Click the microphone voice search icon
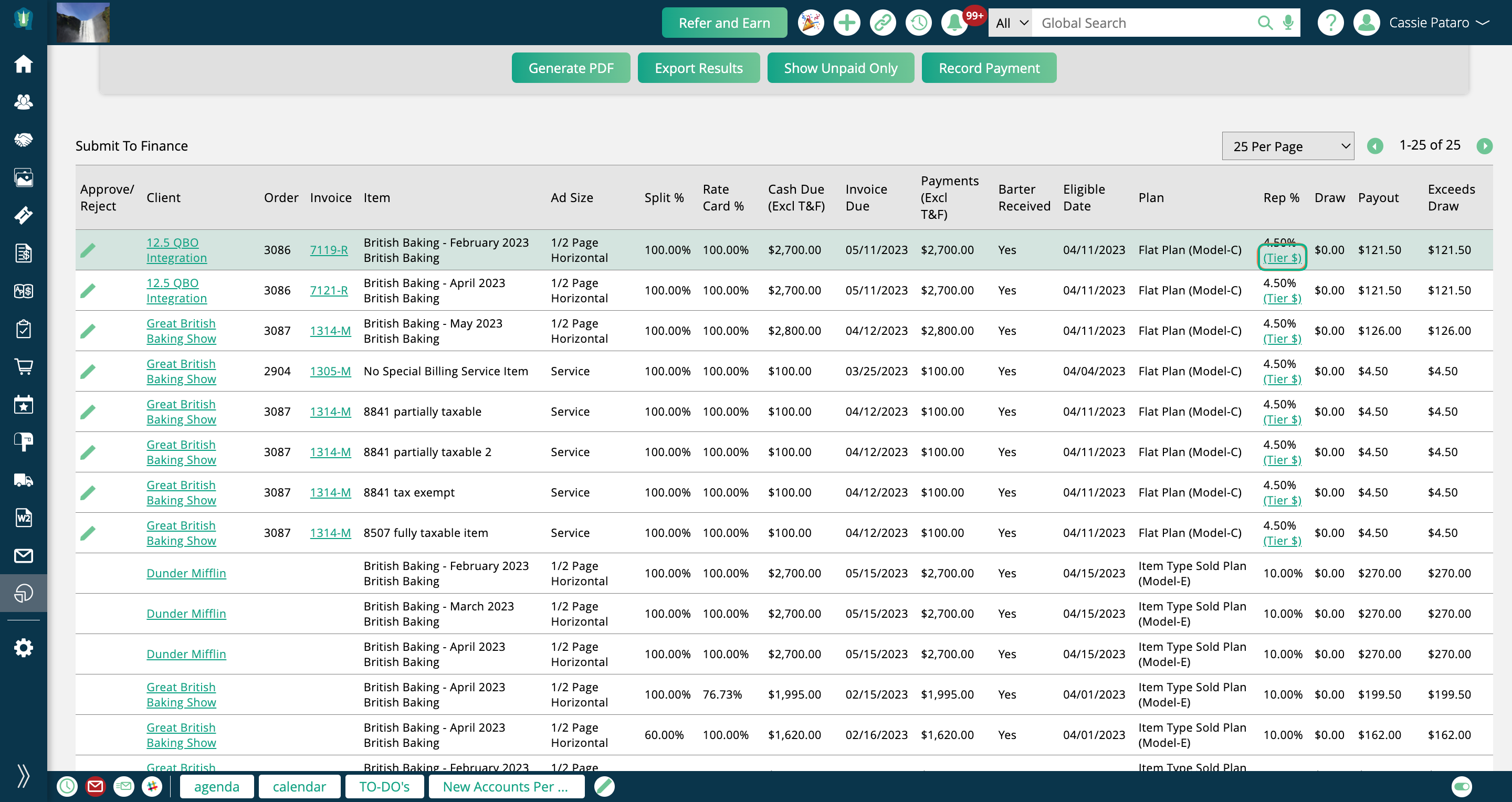The image size is (1512, 802). [x=1288, y=23]
